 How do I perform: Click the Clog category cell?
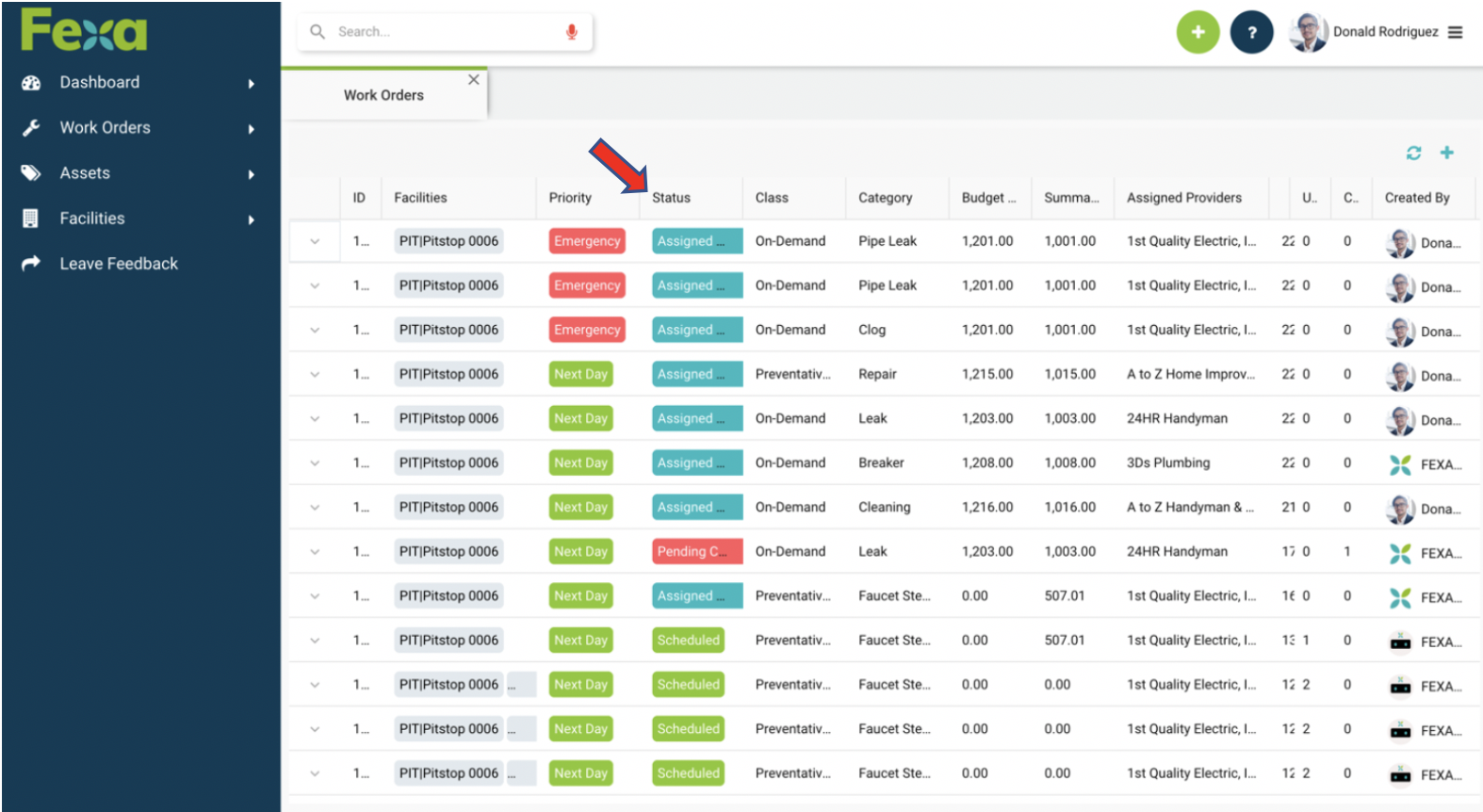(872, 330)
